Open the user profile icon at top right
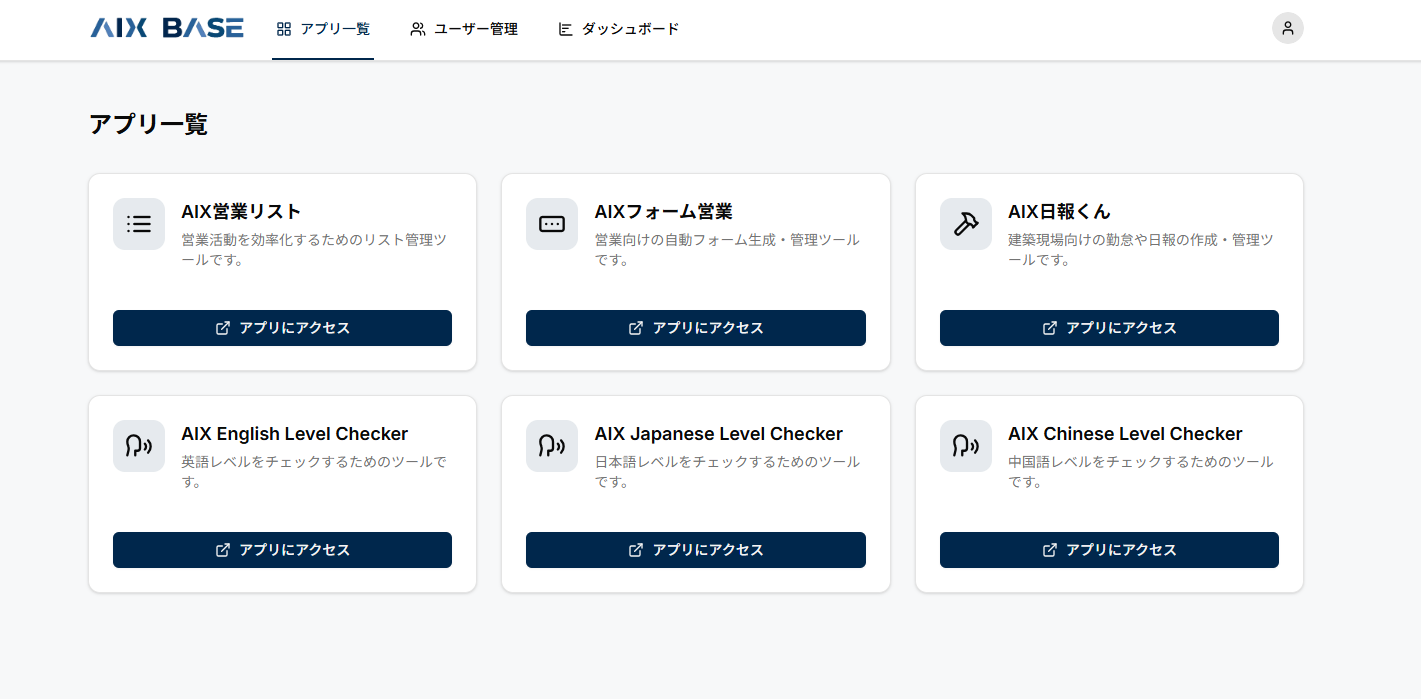The image size is (1421, 699). (1287, 27)
